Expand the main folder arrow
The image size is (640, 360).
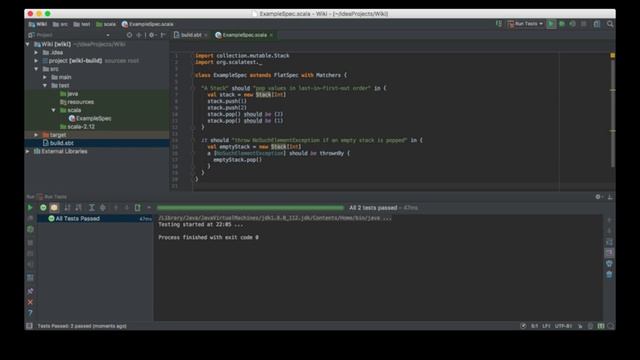(x=45, y=77)
